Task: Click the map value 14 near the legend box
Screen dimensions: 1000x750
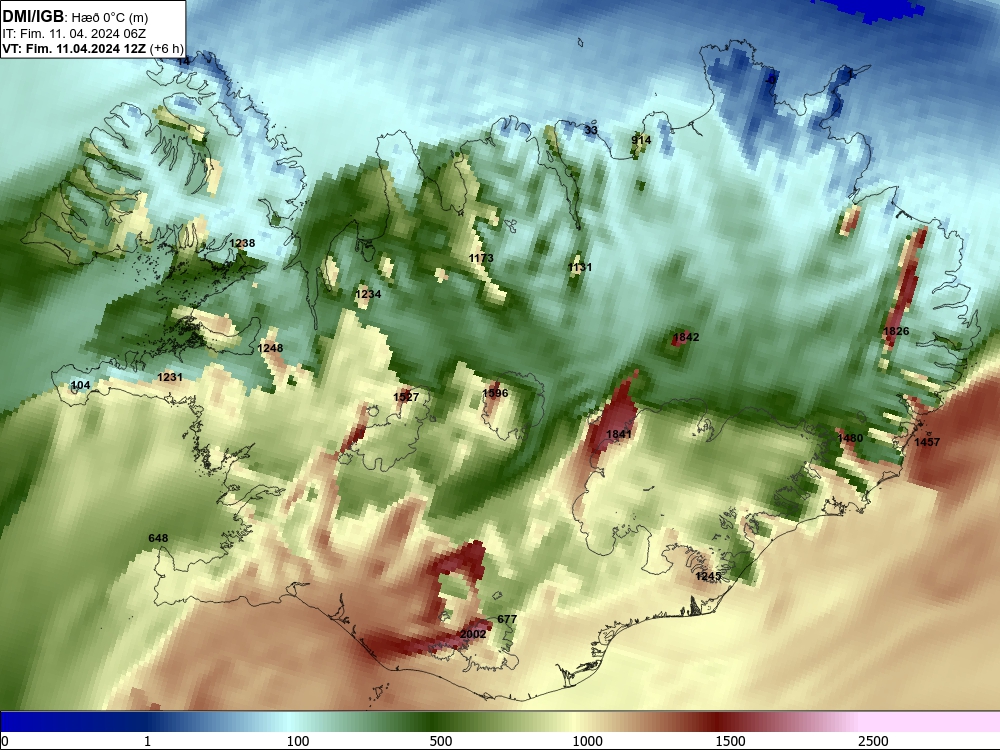Action: 184,62
